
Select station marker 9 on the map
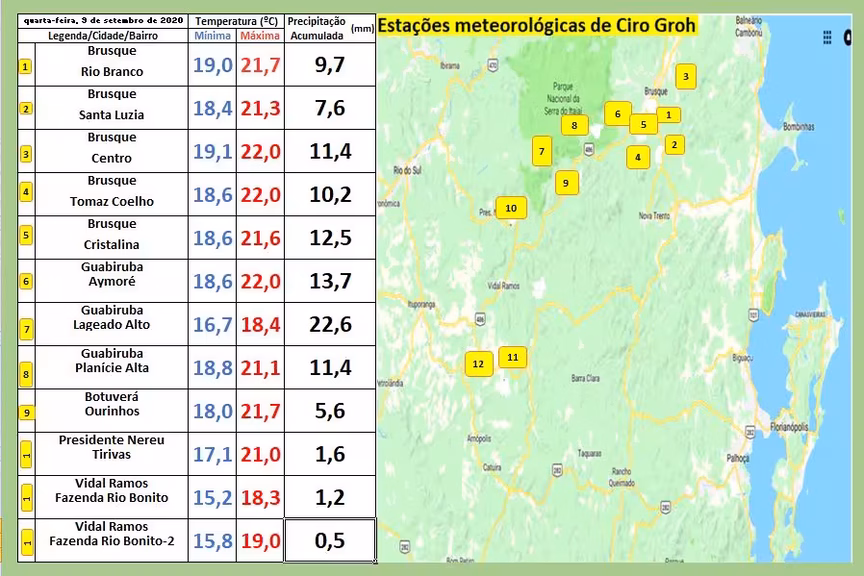566,183
